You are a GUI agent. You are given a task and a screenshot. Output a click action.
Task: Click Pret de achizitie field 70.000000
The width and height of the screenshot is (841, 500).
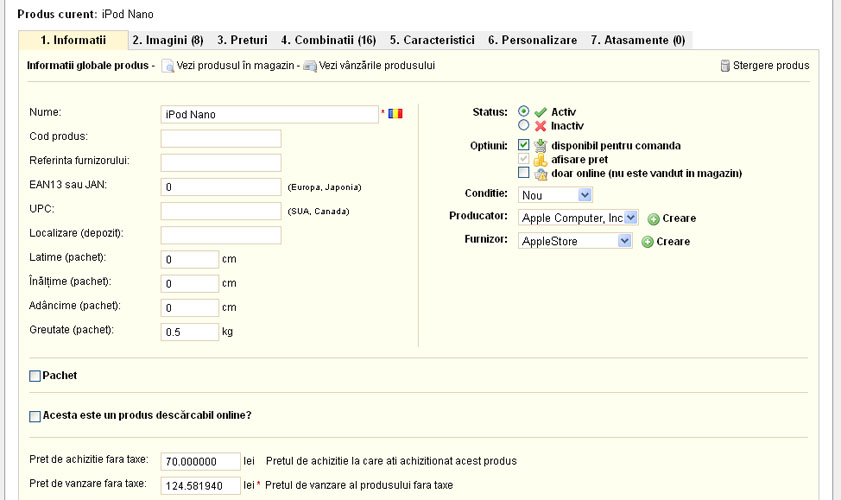(201, 461)
